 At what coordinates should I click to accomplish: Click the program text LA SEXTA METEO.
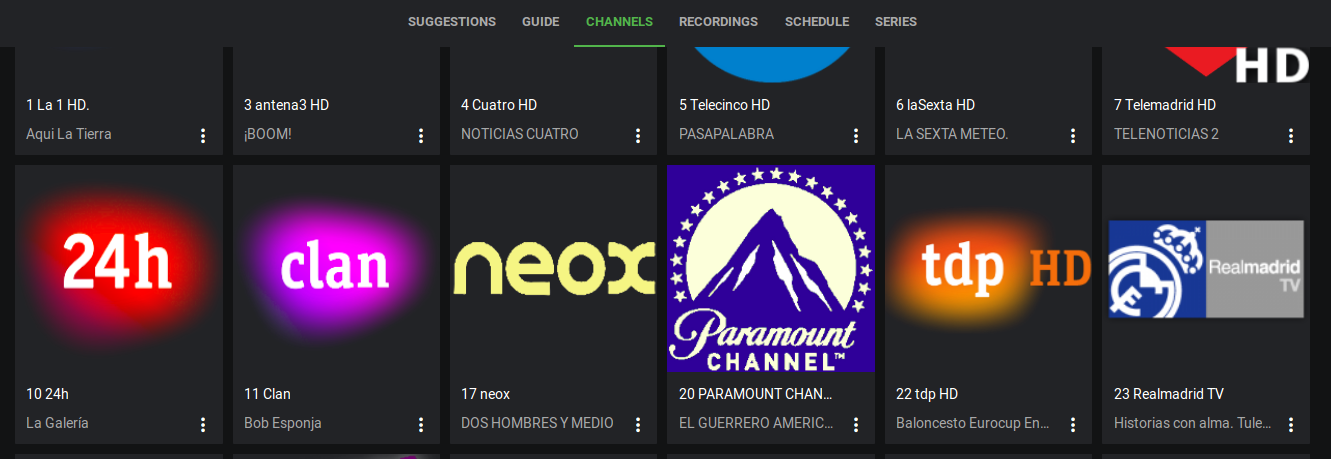(952, 134)
